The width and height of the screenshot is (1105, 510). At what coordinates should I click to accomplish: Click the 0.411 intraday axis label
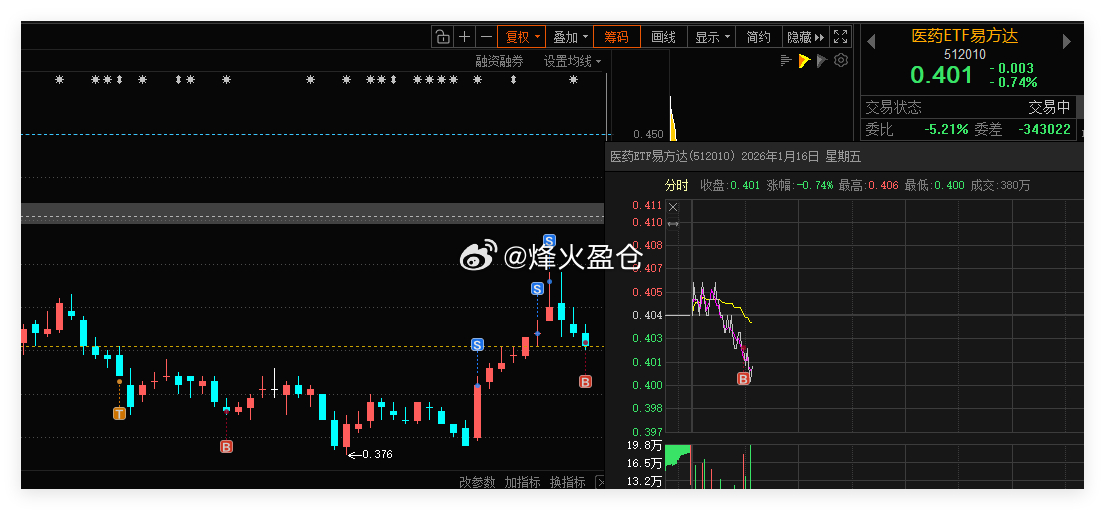point(647,205)
